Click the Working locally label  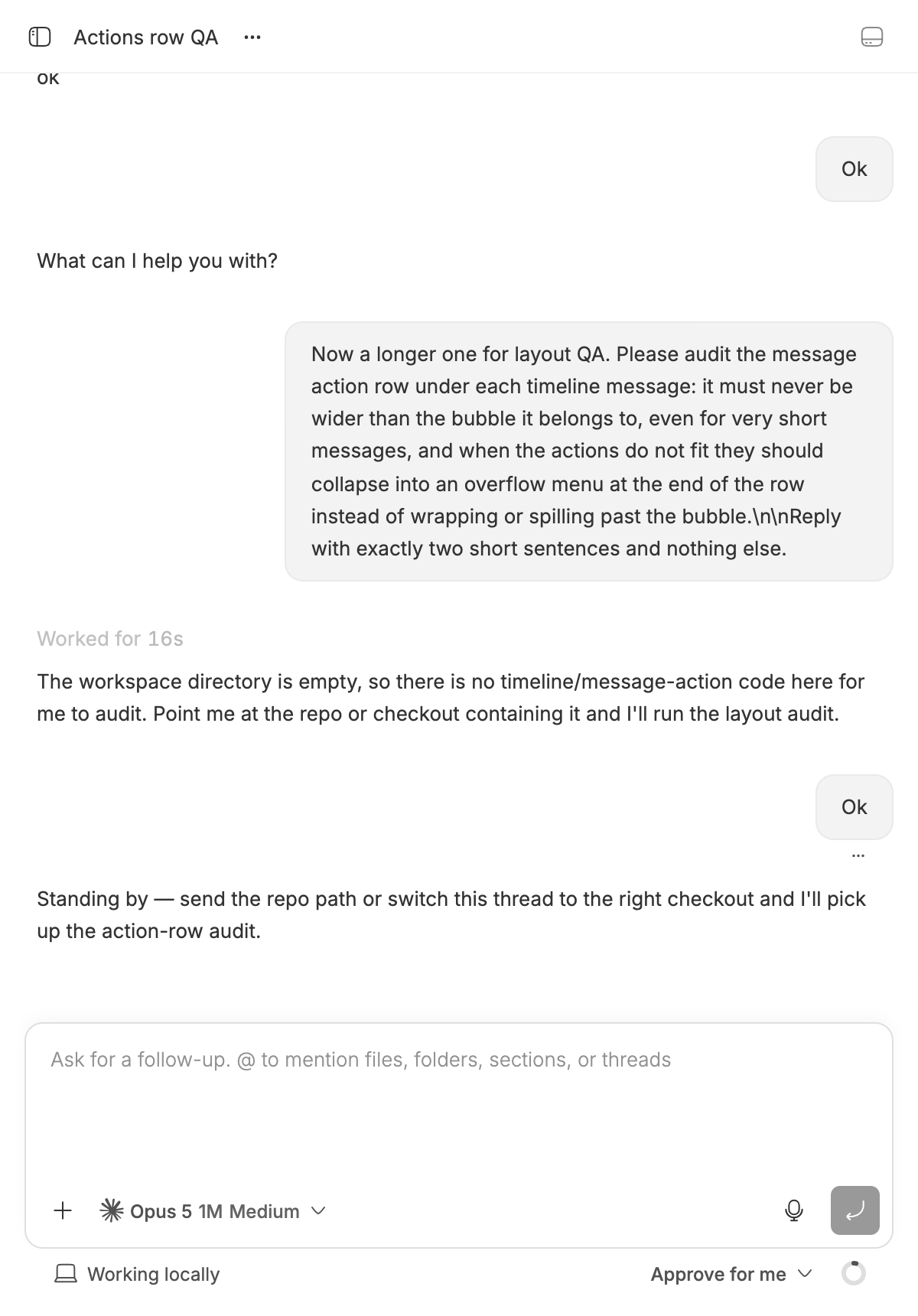pyautogui.click(x=153, y=1274)
